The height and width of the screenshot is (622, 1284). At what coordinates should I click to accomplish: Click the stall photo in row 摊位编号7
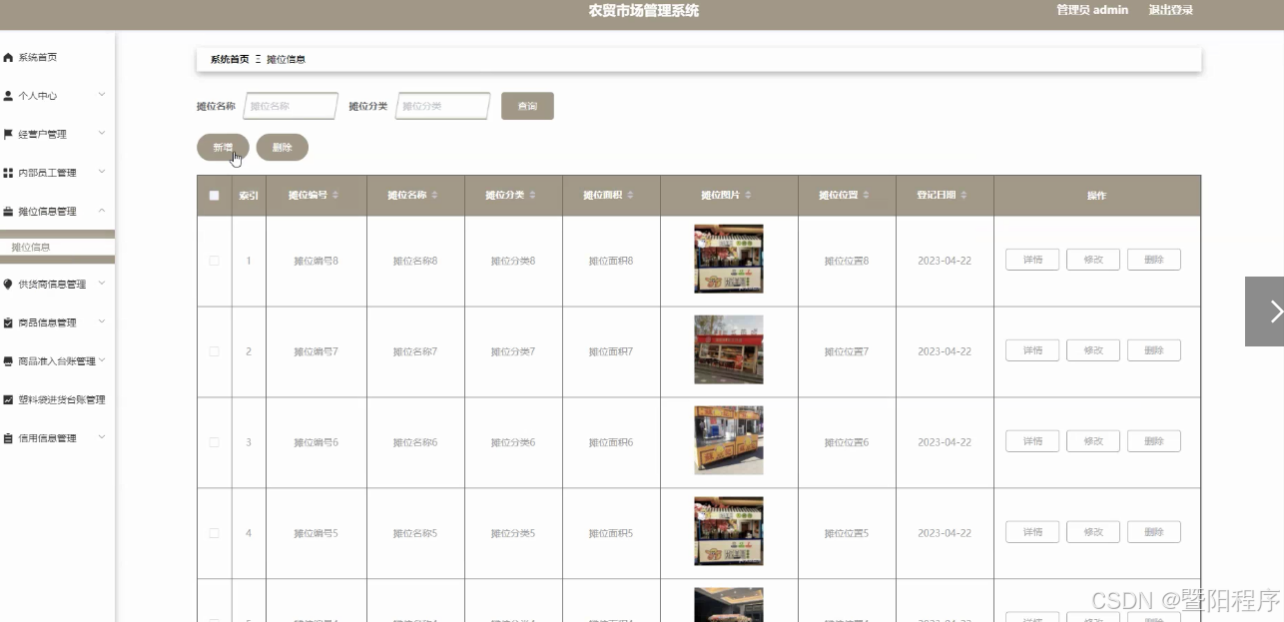tap(729, 350)
